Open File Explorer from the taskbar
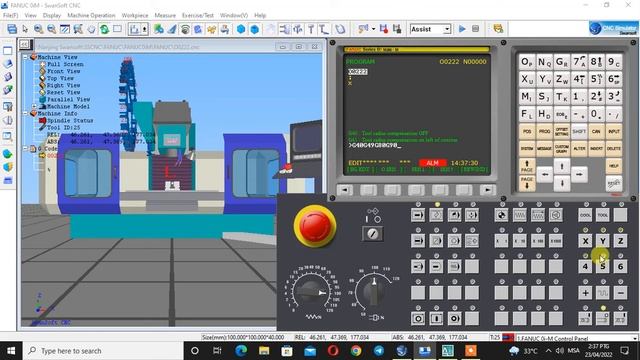 point(264,351)
